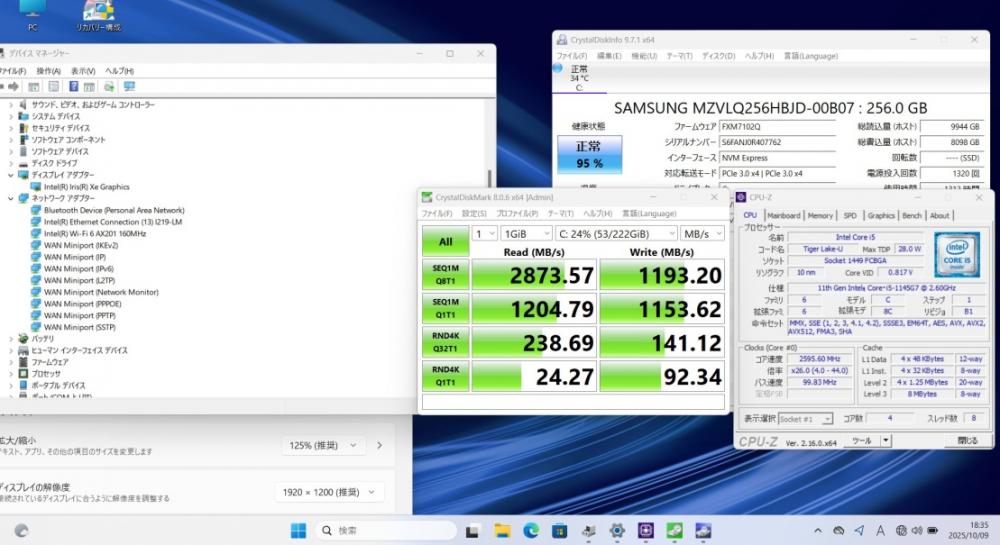
Task: Select the Intel Iris Xe Graphics device
Action: click(86, 186)
